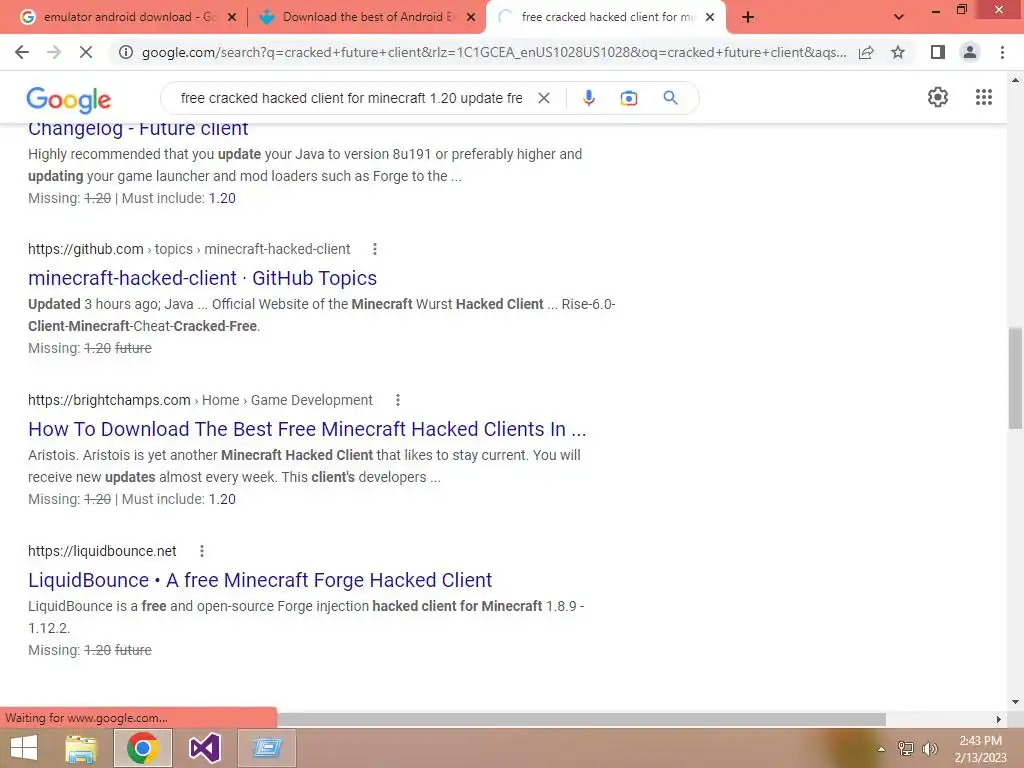Open the tab search dropdown arrow
Image resolution: width=1024 pixels, height=768 pixels.
pyautogui.click(x=899, y=18)
